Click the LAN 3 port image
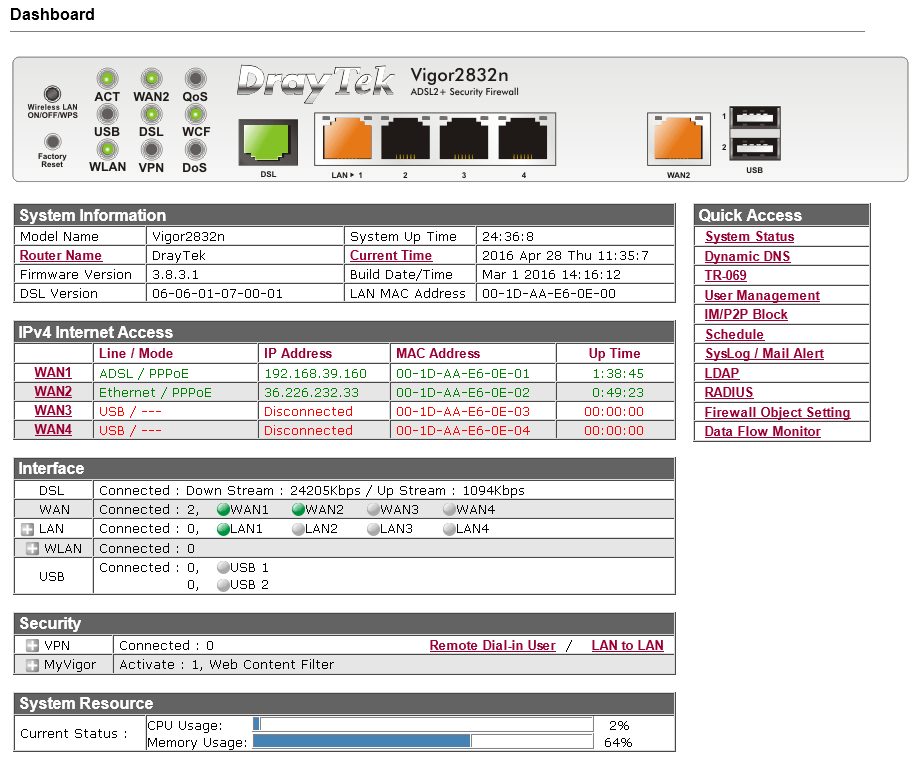The width and height of the screenshot is (918, 760). pyautogui.click(x=464, y=138)
